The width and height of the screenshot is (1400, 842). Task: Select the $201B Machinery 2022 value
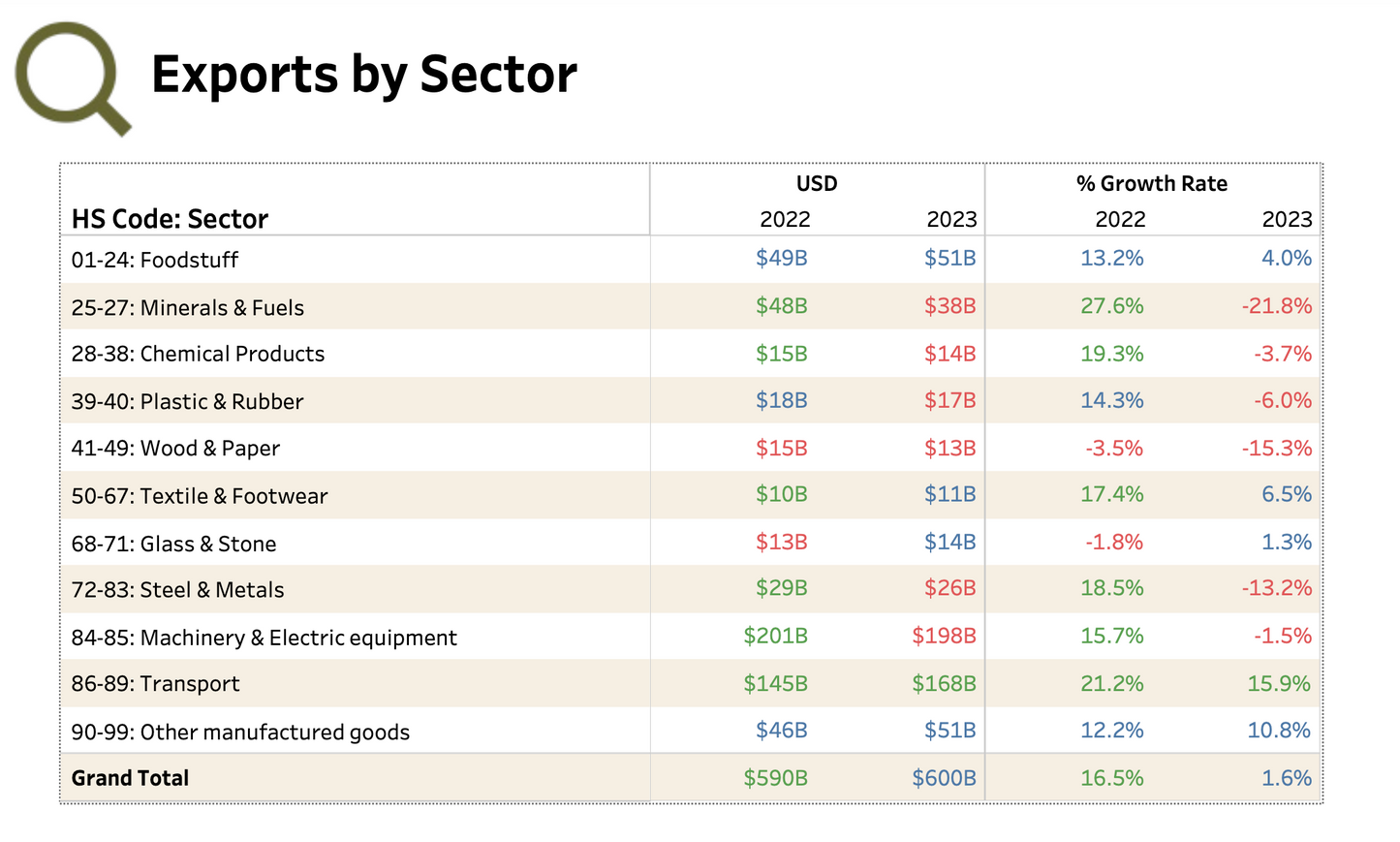(x=775, y=636)
